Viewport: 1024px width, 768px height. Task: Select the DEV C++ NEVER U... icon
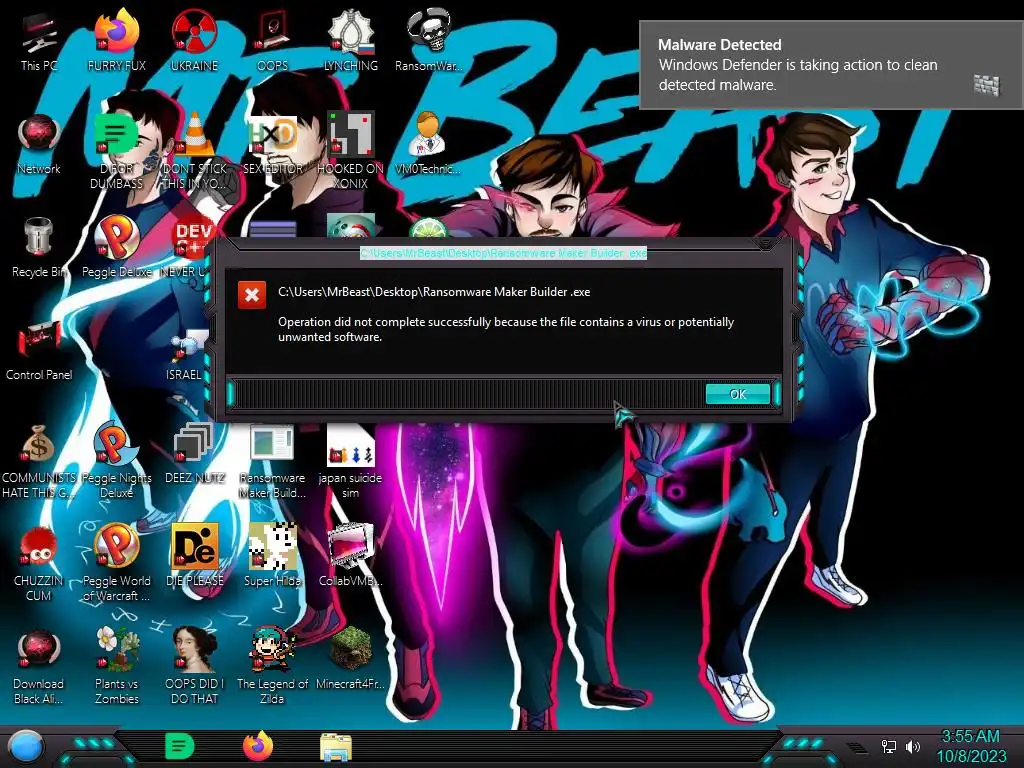tap(189, 247)
